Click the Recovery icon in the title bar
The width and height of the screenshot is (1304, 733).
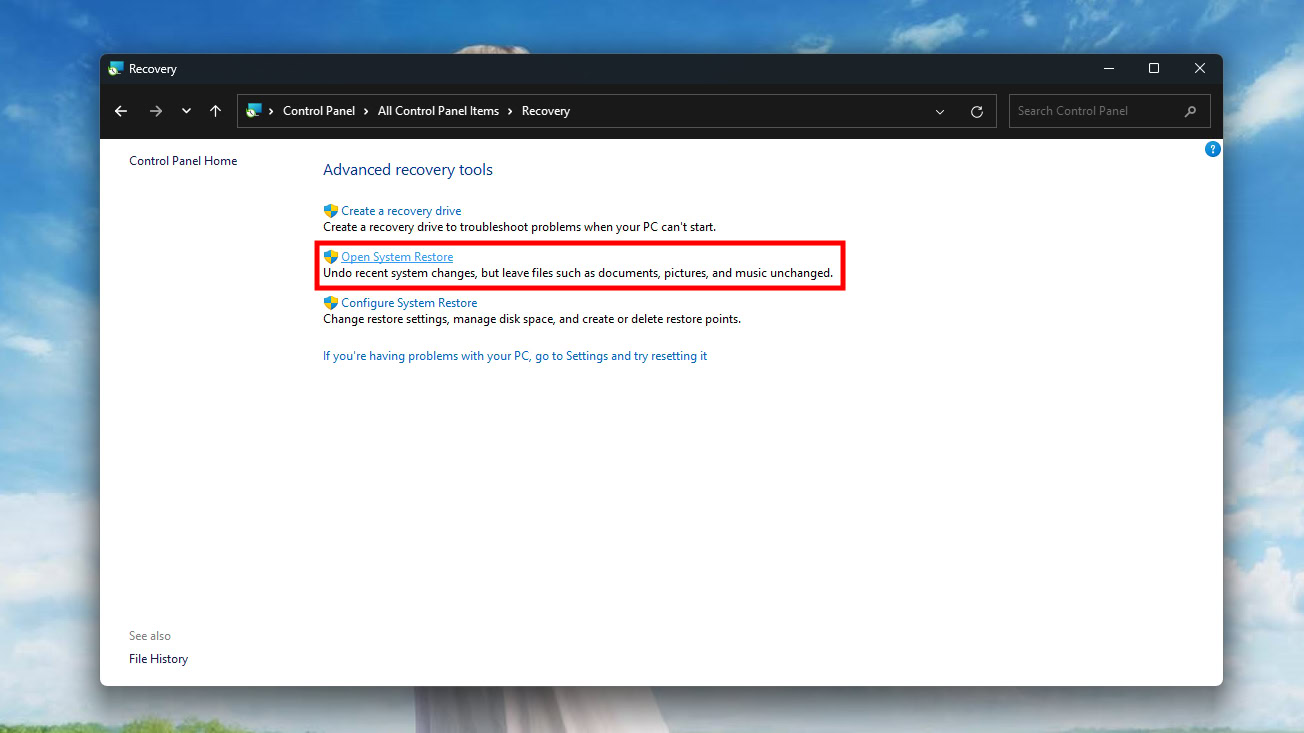(x=116, y=69)
